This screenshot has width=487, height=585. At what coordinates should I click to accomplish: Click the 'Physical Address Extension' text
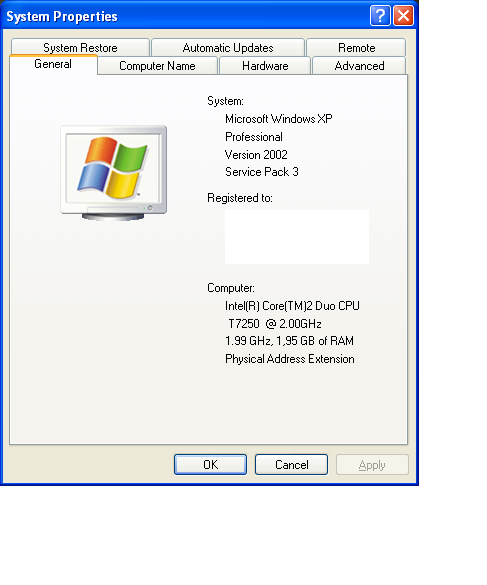[290, 359]
